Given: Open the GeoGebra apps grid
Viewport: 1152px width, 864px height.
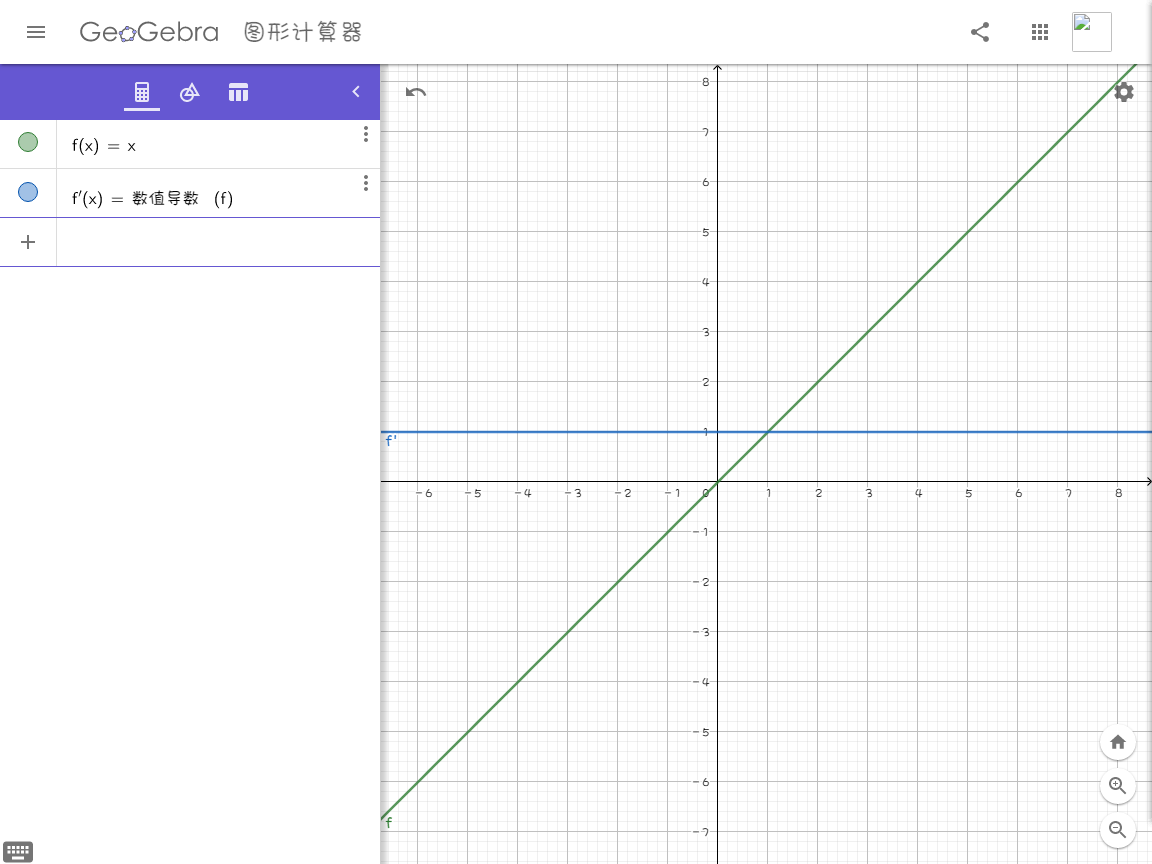Looking at the screenshot, I should (x=1039, y=32).
